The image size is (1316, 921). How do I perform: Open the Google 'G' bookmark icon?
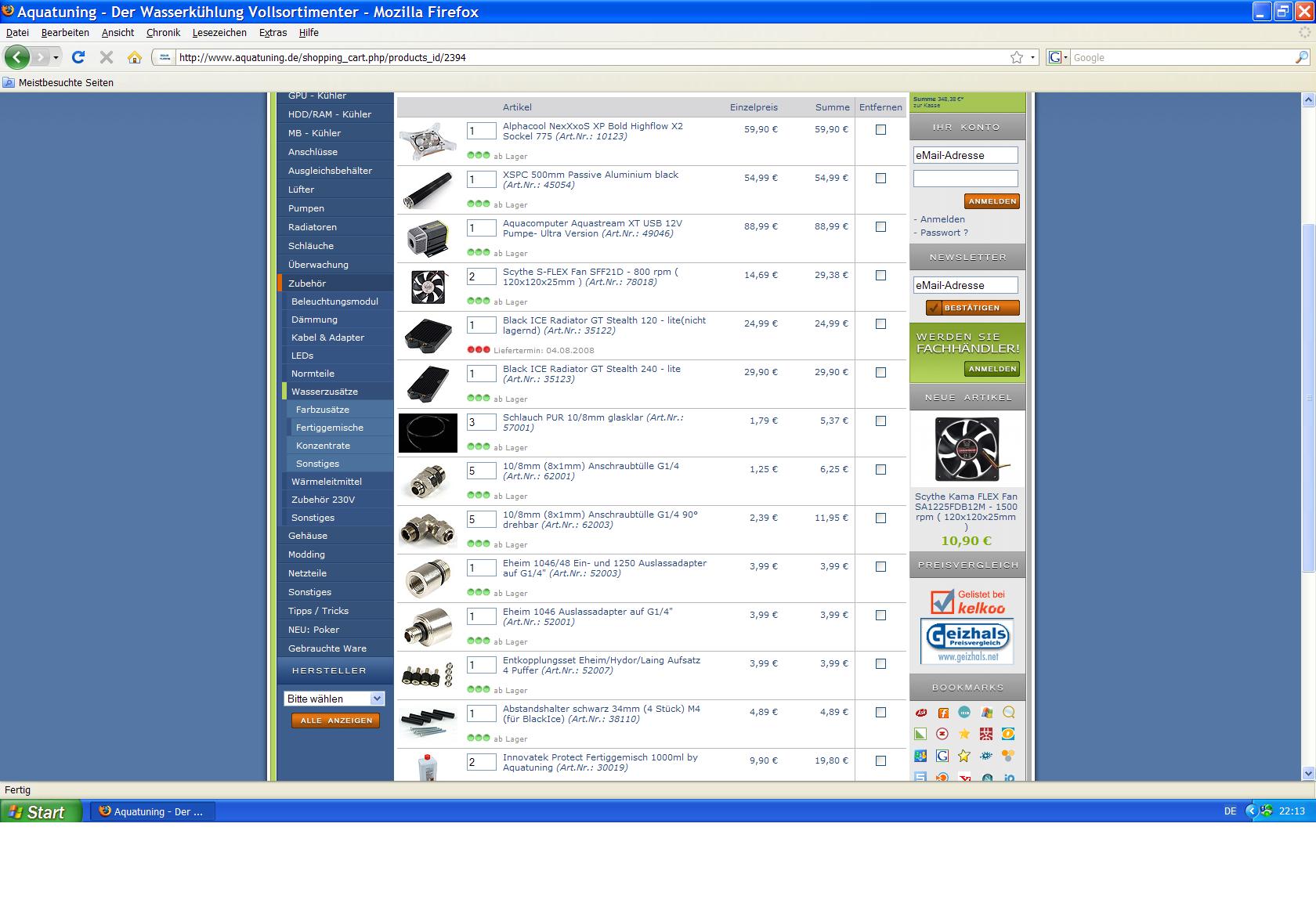942,756
